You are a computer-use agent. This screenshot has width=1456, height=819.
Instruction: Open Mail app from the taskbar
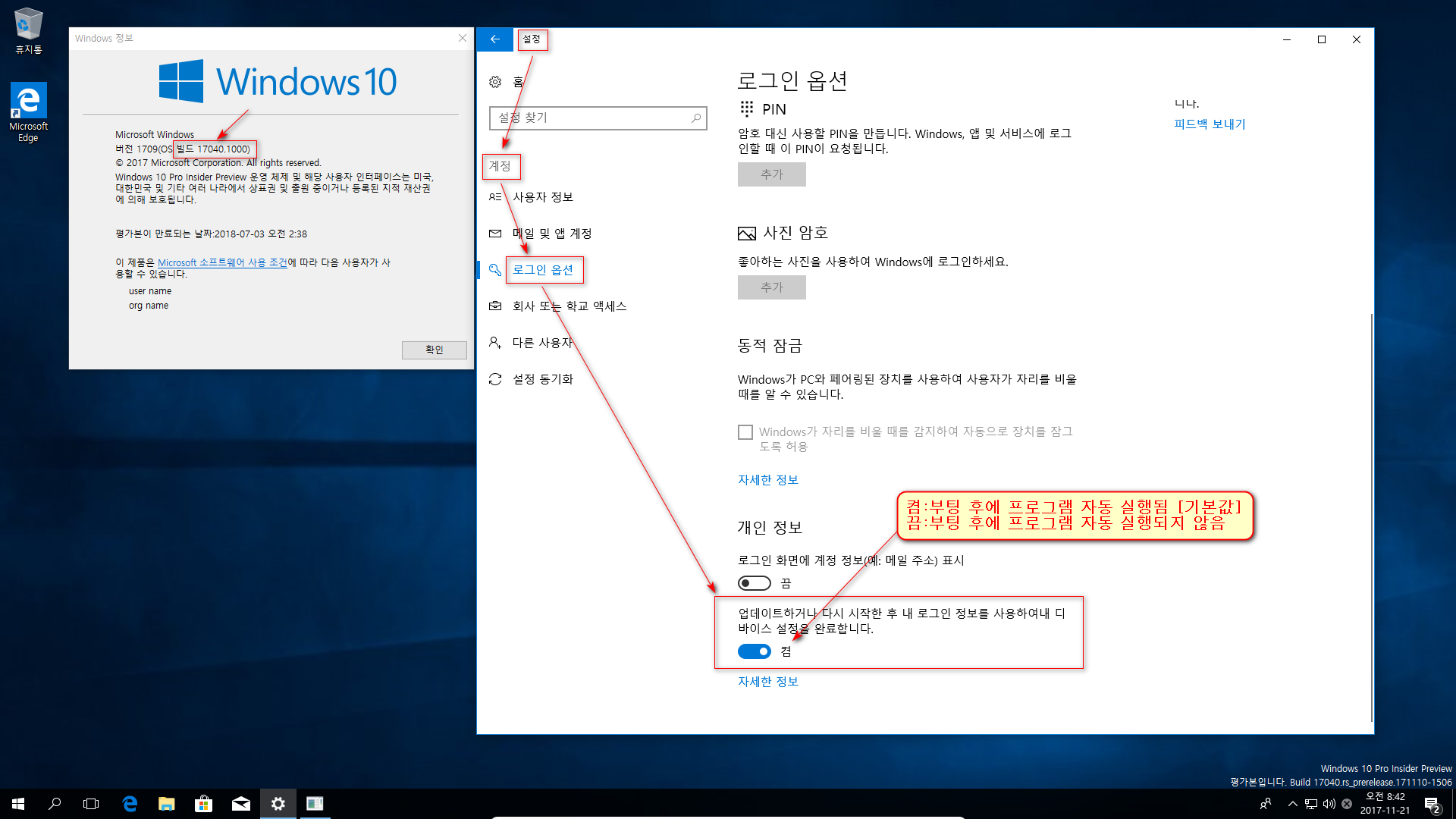click(x=241, y=804)
